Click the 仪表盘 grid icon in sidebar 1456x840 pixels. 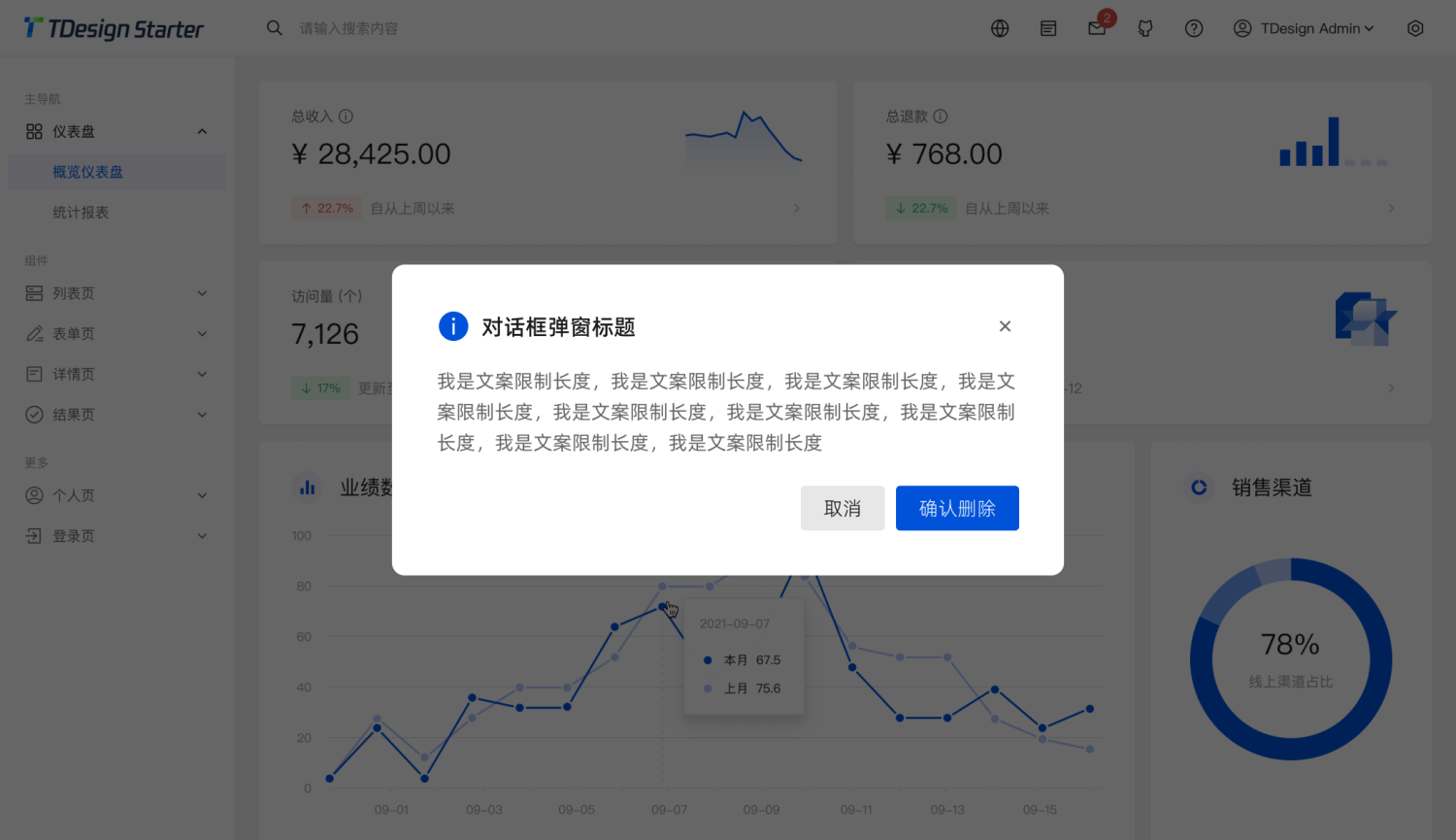point(31,131)
